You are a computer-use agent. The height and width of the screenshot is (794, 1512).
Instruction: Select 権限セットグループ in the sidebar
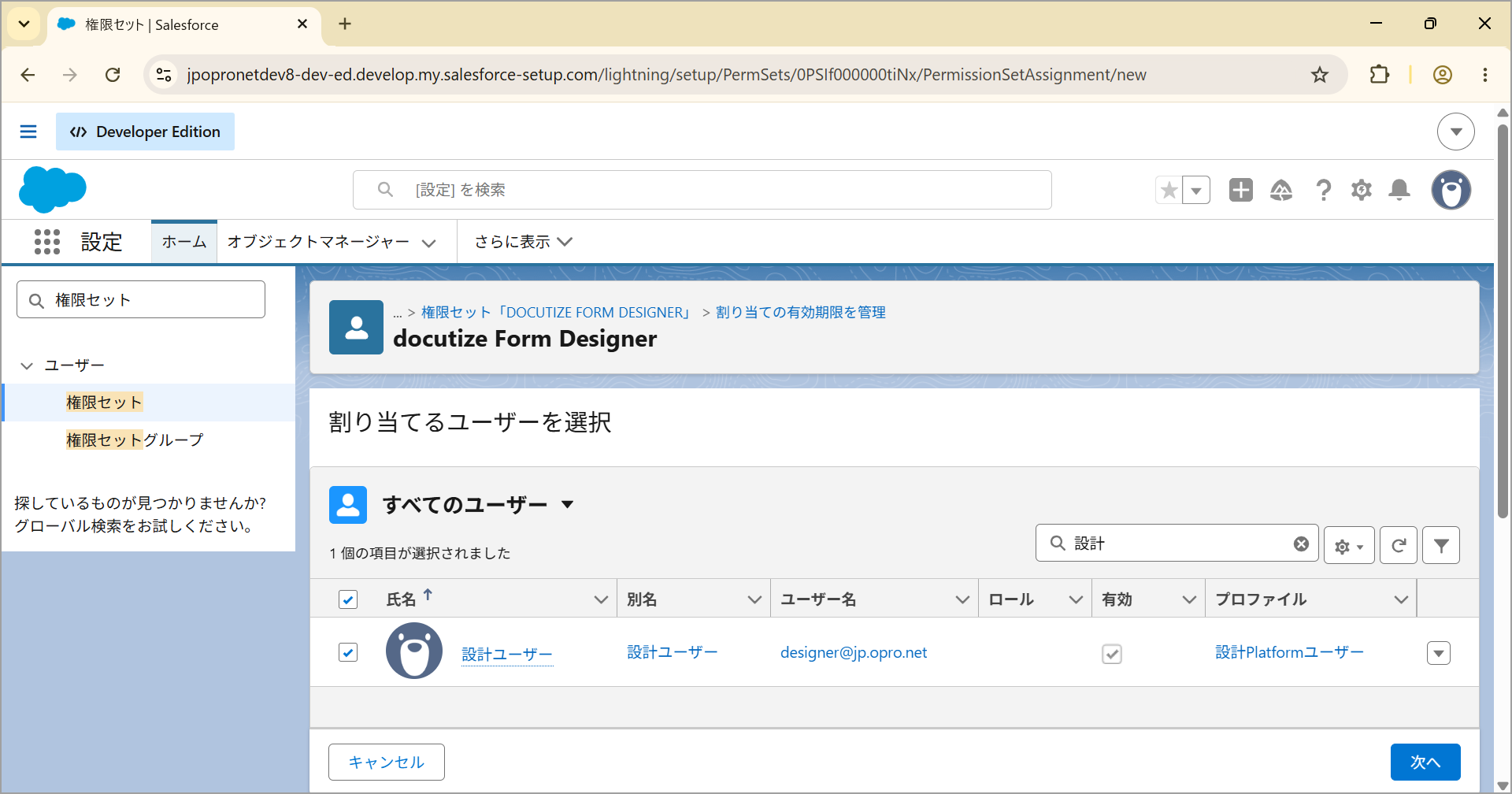(135, 440)
